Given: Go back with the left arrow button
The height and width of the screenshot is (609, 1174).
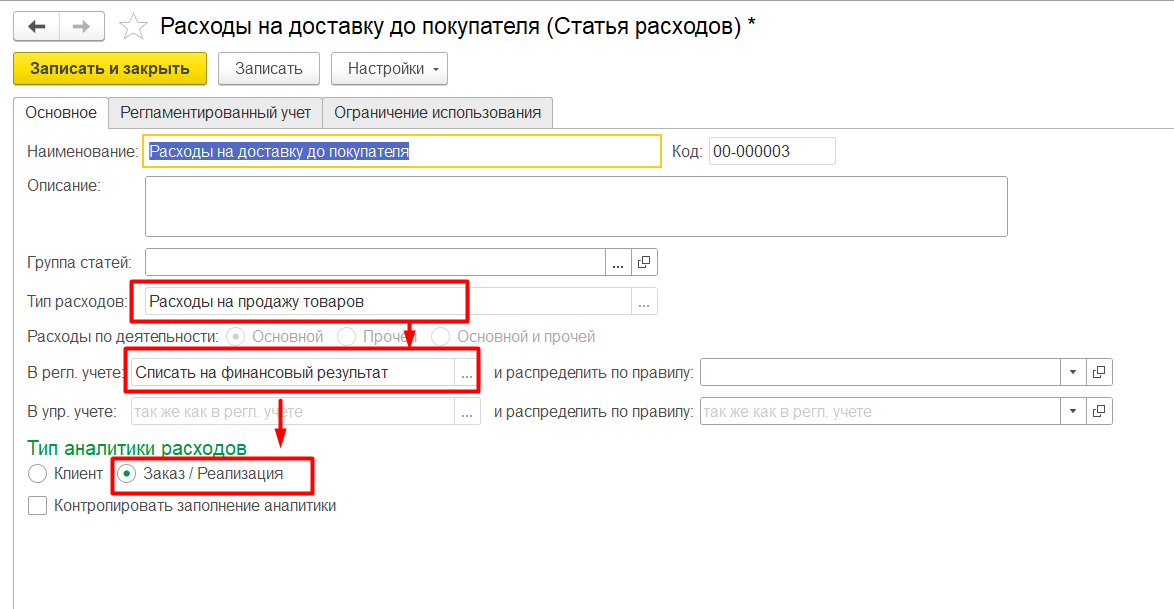Looking at the screenshot, I should 36,27.
